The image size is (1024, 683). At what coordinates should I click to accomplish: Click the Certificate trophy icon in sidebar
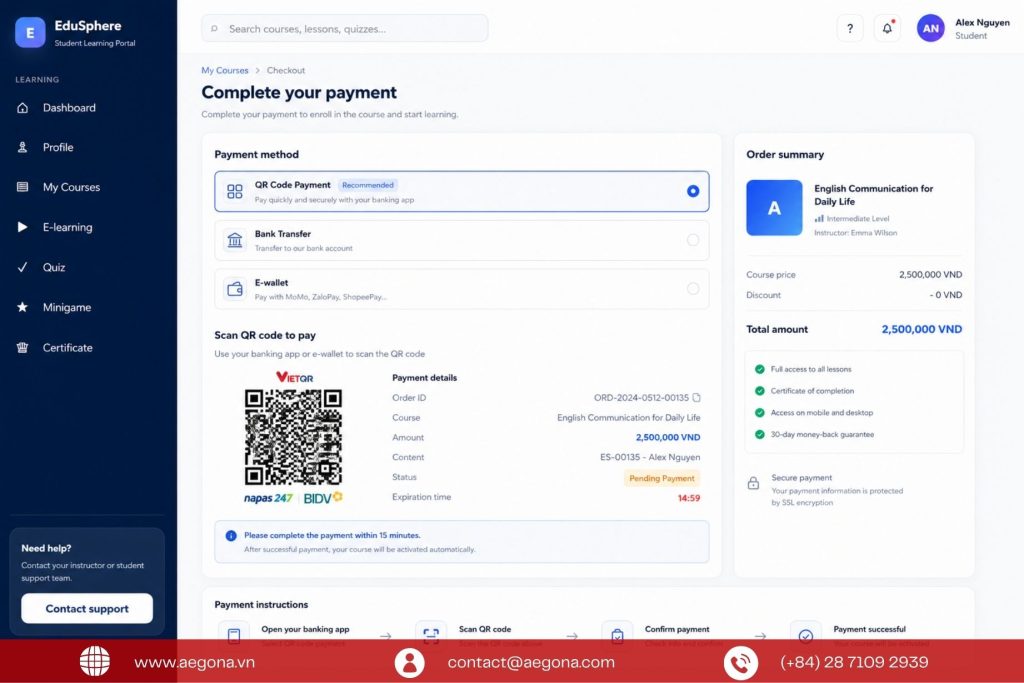tap(22, 348)
